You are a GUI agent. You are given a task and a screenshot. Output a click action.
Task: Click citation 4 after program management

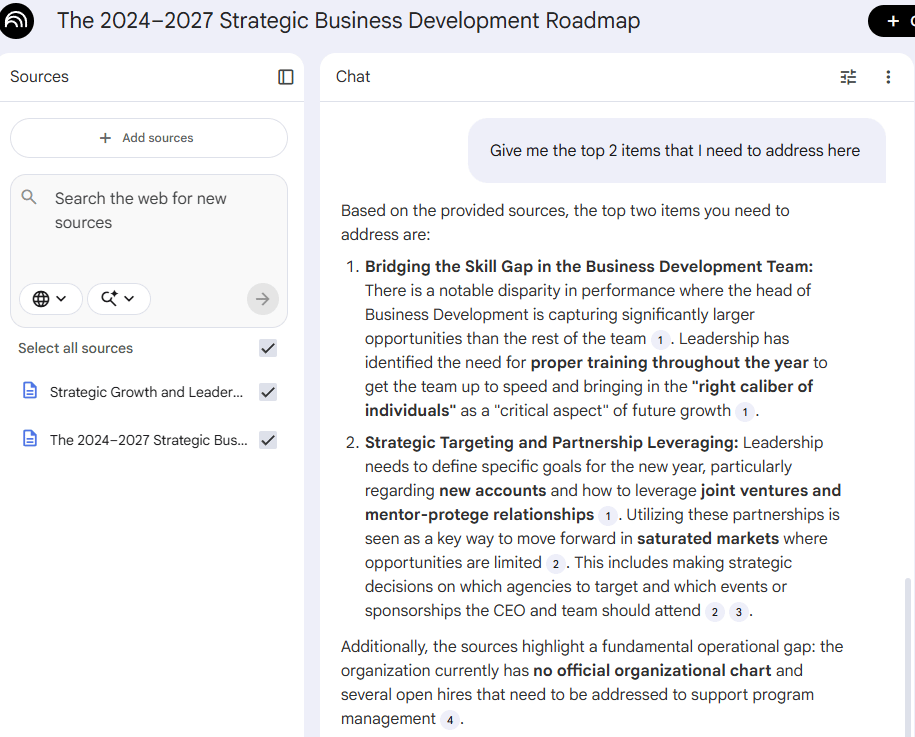[450, 719]
